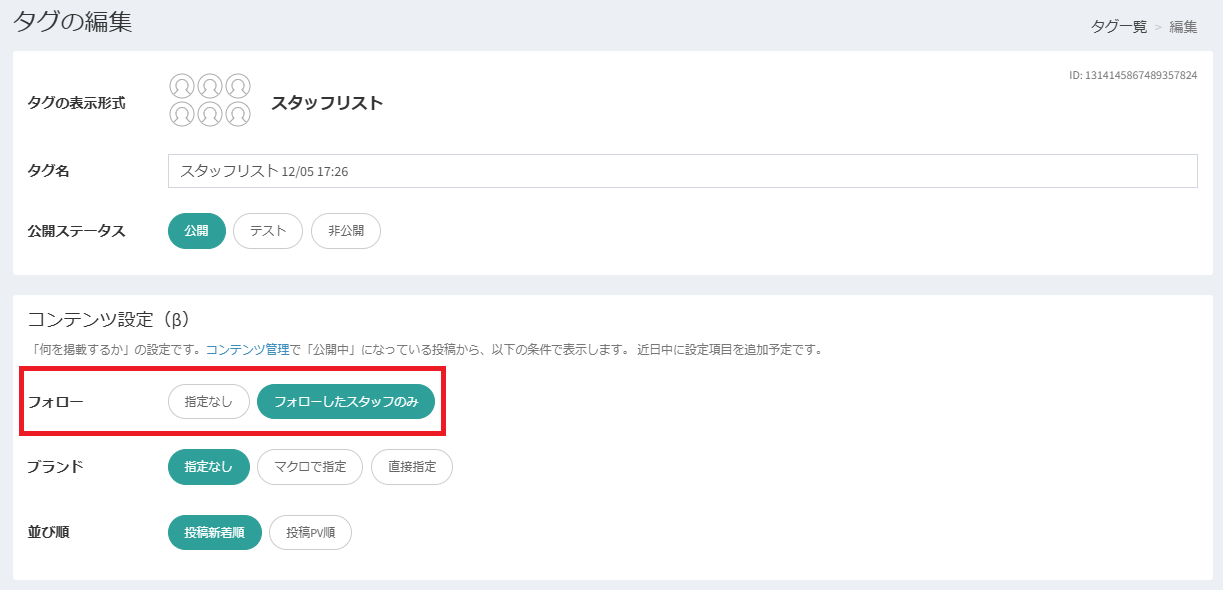1223x590 pixels.
Task: Set publish status to 公開
Action: coord(197,231)
